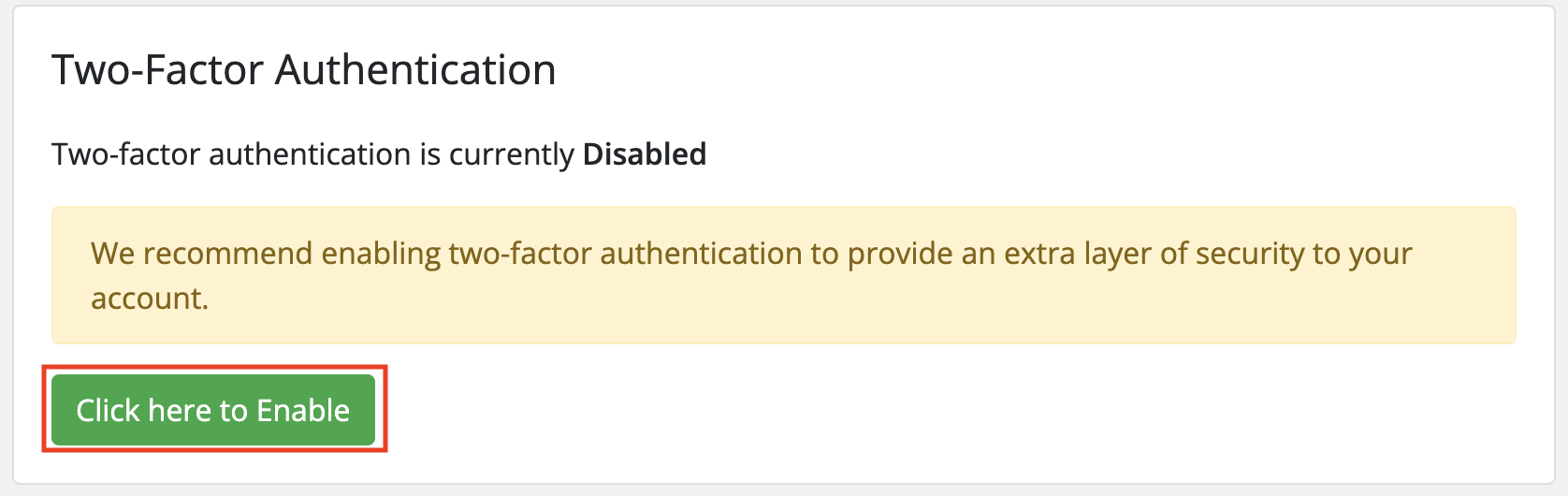Click the yellow recommendation alert box
Screen dimensions: 1568x496
click(x=784, y=275)
